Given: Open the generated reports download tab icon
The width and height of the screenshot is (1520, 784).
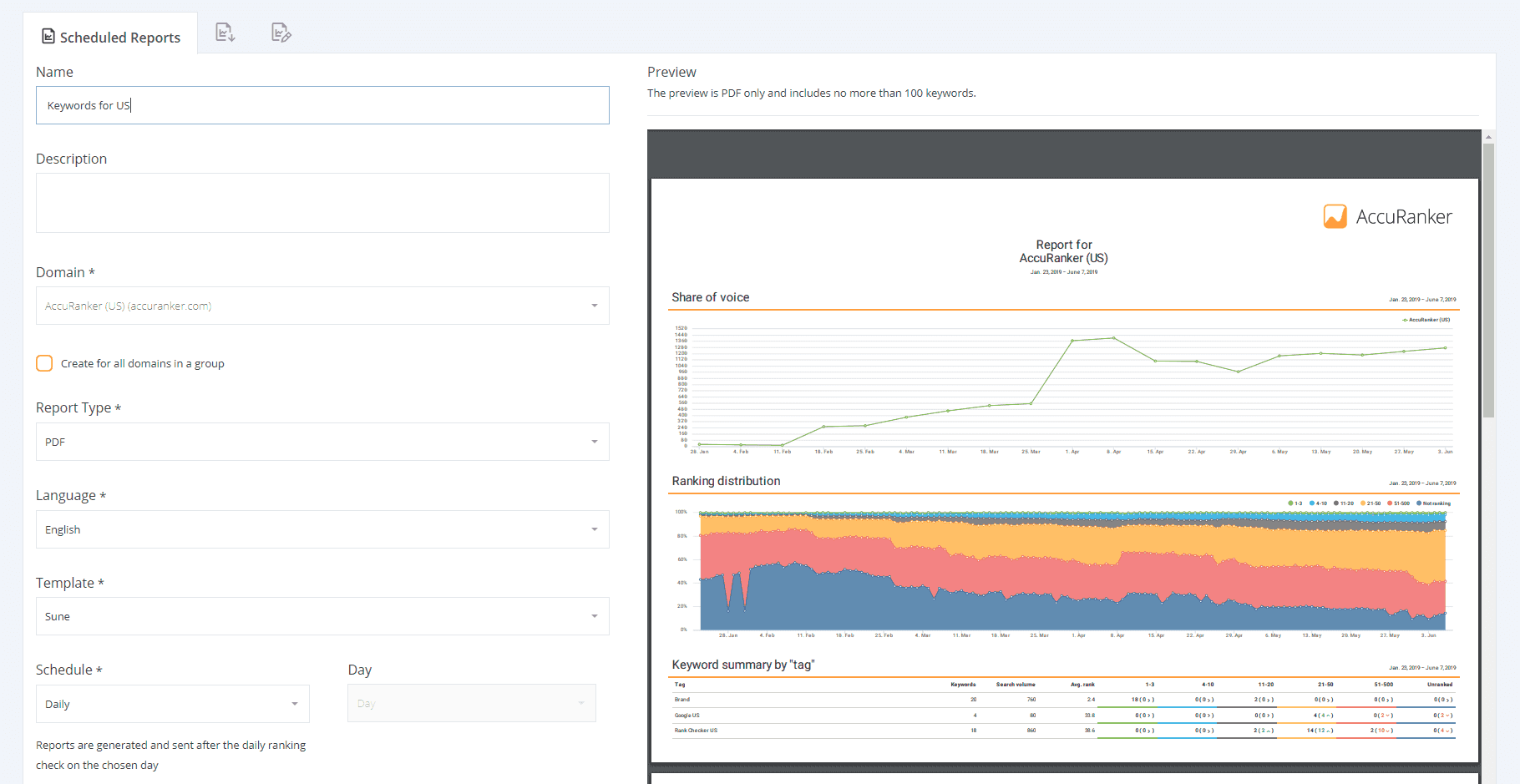Looking at the screenshot, I should pos(225,33).
